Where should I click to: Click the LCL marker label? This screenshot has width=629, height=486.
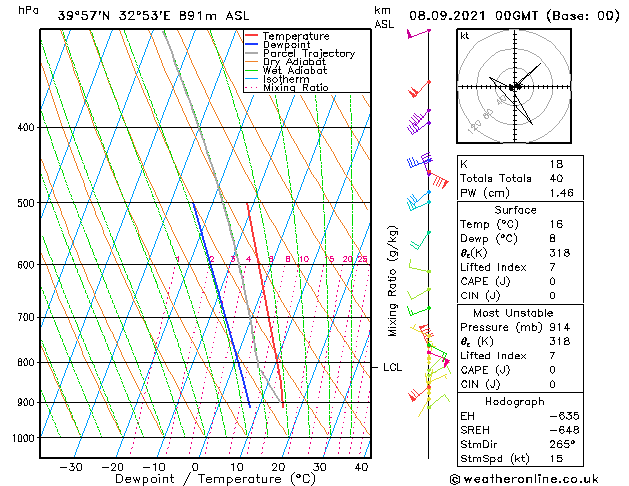tap(392, 367)
